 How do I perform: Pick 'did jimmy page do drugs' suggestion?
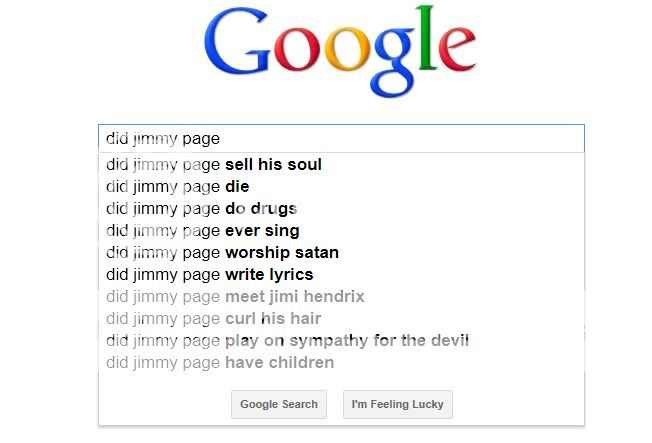[x=202, y=208]
